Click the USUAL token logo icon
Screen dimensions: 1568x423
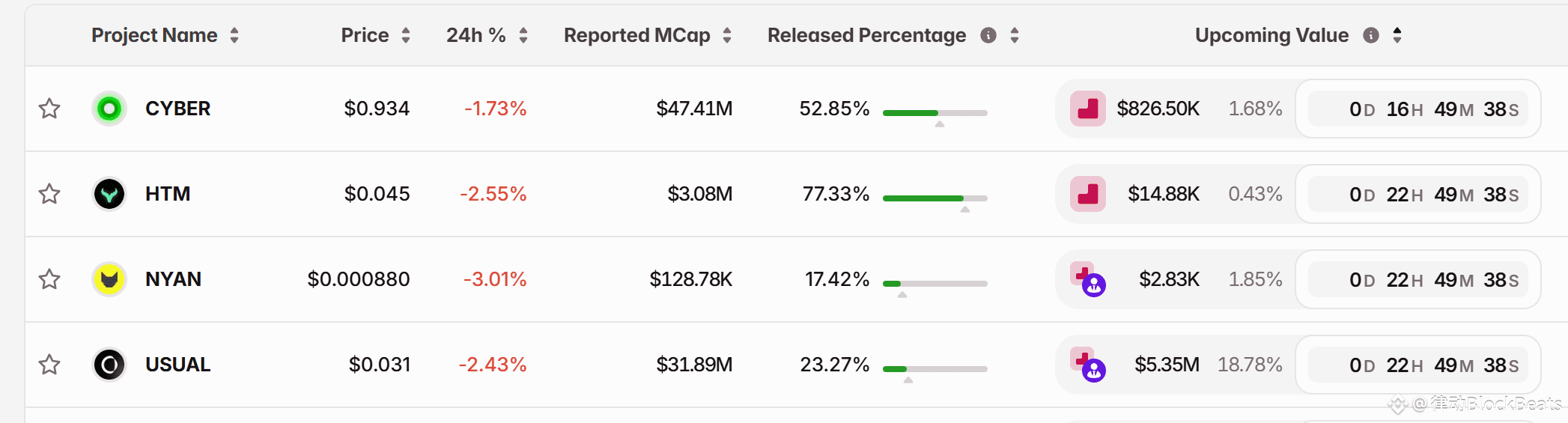point(109,365)
